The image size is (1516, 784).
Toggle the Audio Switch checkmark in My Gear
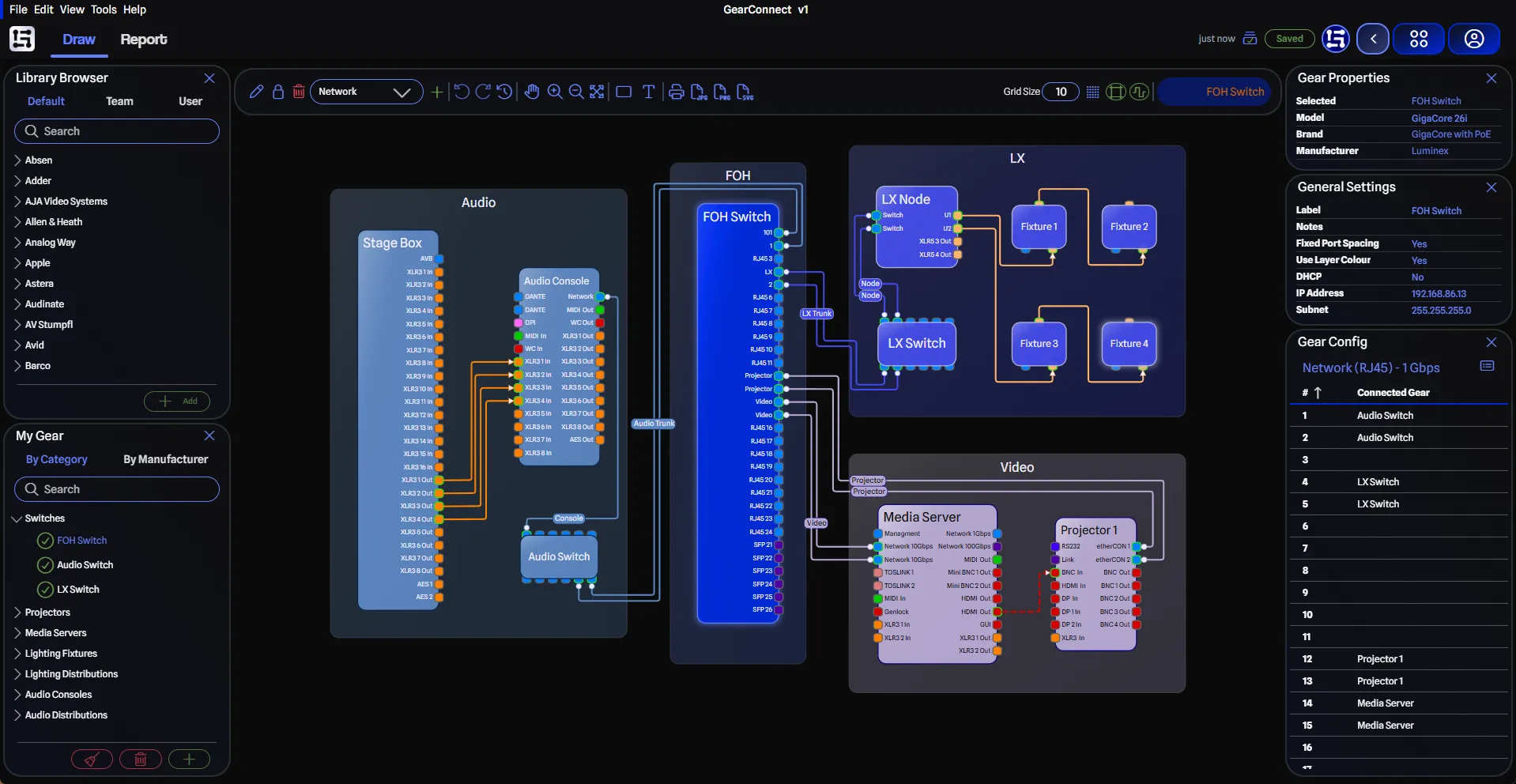tap(44, 565)
